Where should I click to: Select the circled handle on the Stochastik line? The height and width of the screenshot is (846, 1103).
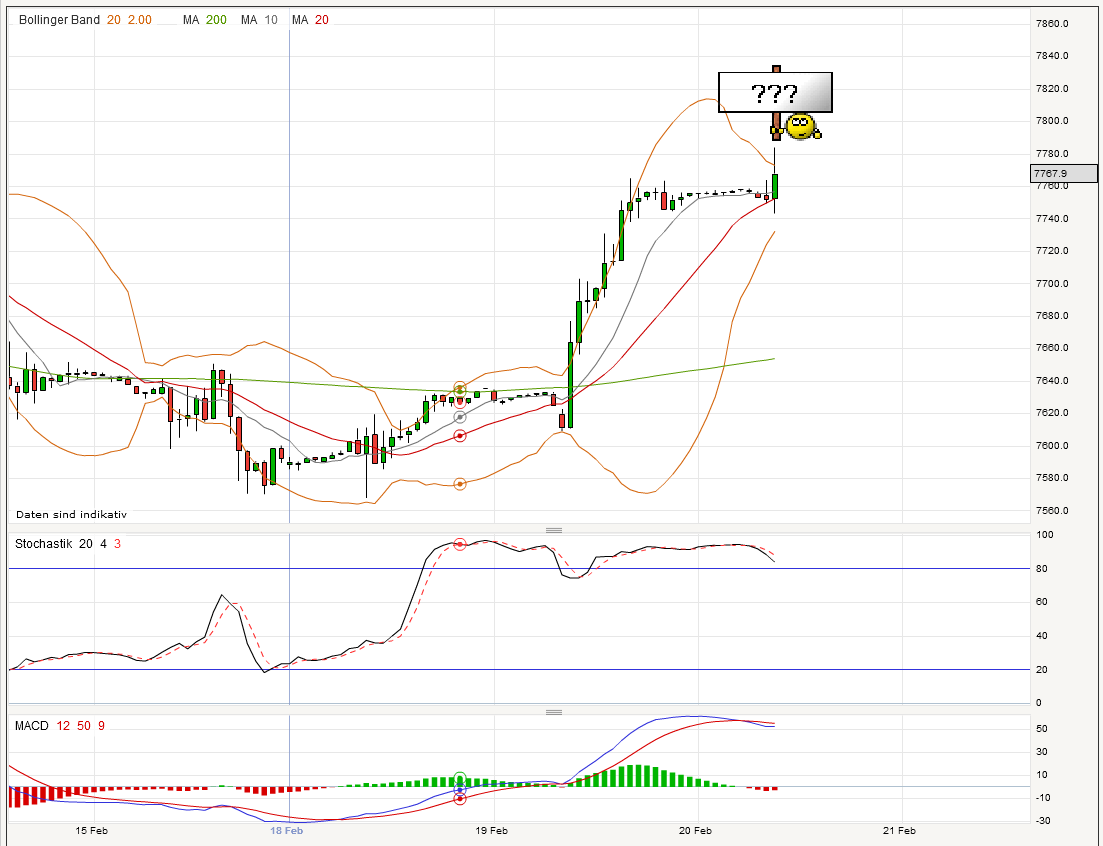point(459,544)
